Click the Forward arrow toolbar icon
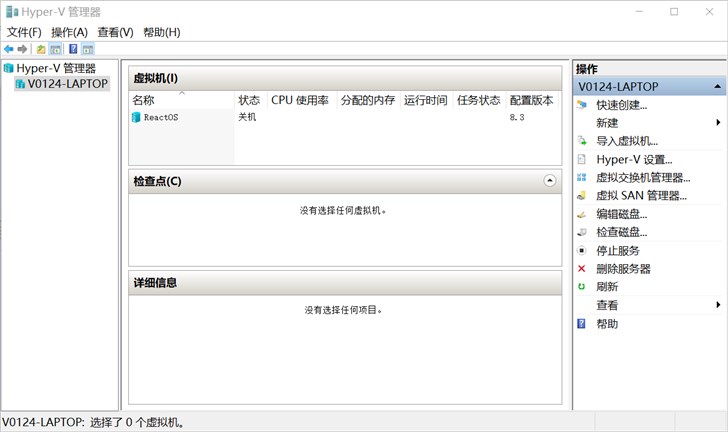The width and height of the screenshot is (728, 432). click(22, 49)
